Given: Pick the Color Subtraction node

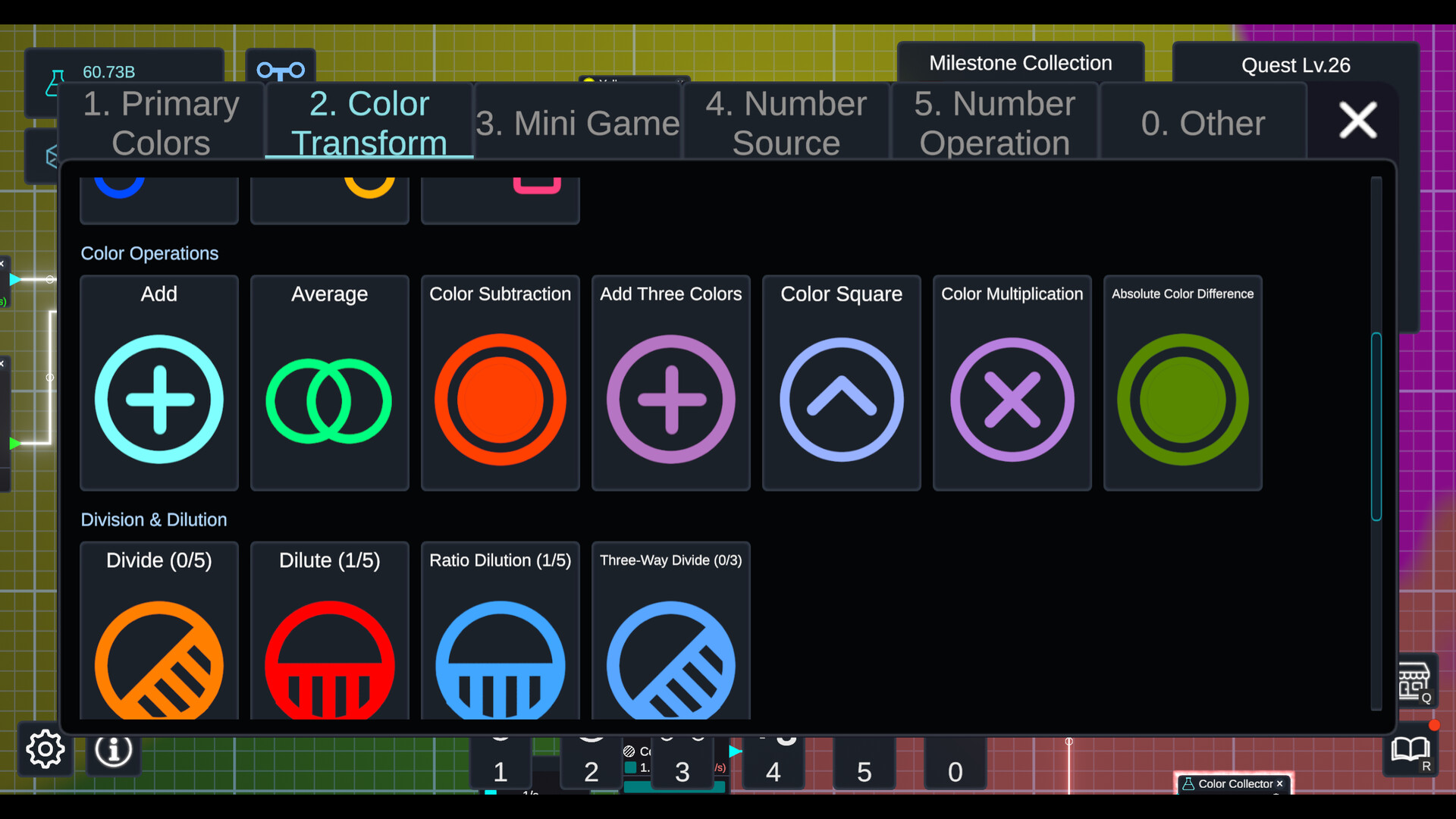Looking at the screenshot, I should 500,383.
